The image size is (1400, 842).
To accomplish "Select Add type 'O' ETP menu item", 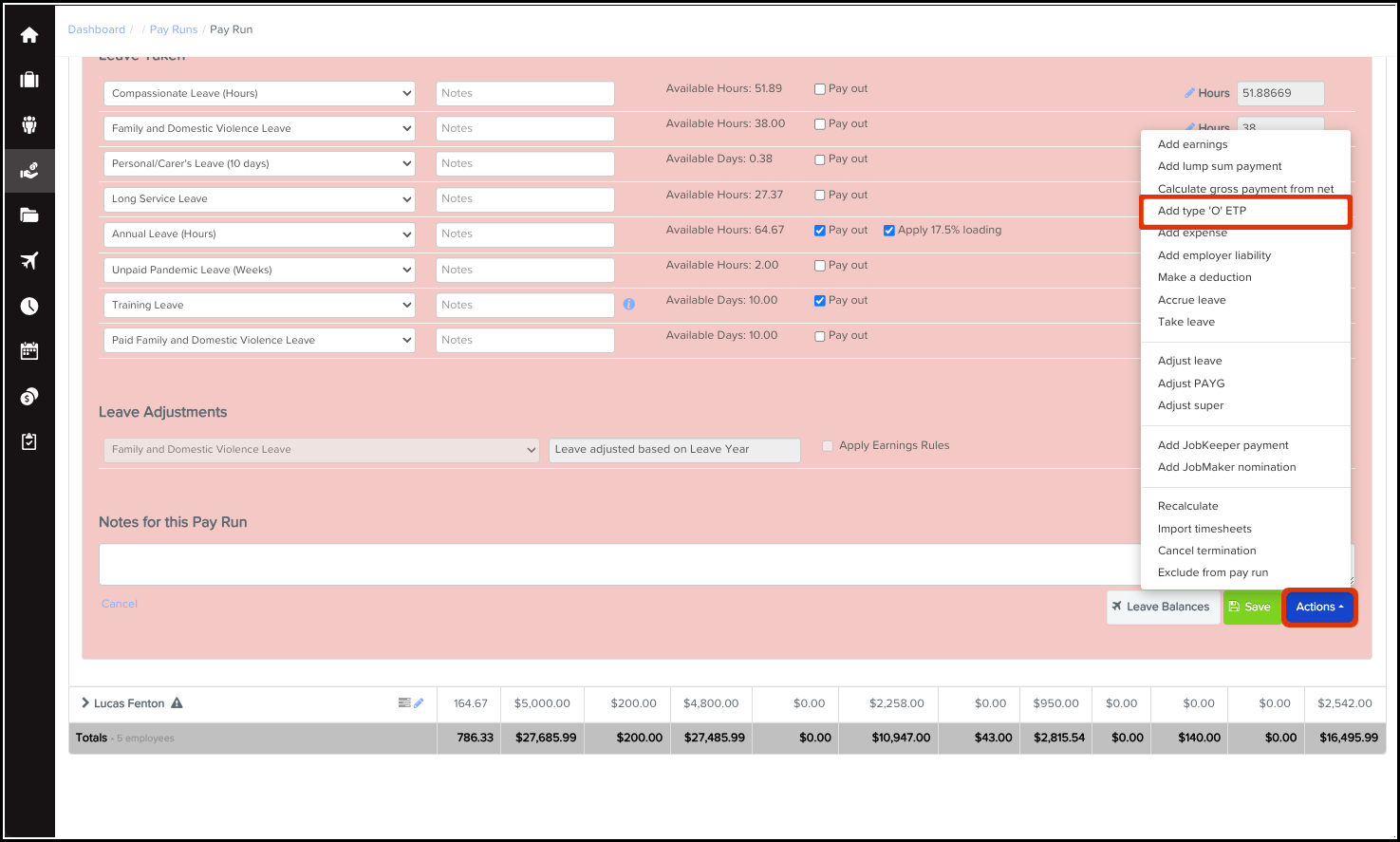I will tap(1202, 211).
